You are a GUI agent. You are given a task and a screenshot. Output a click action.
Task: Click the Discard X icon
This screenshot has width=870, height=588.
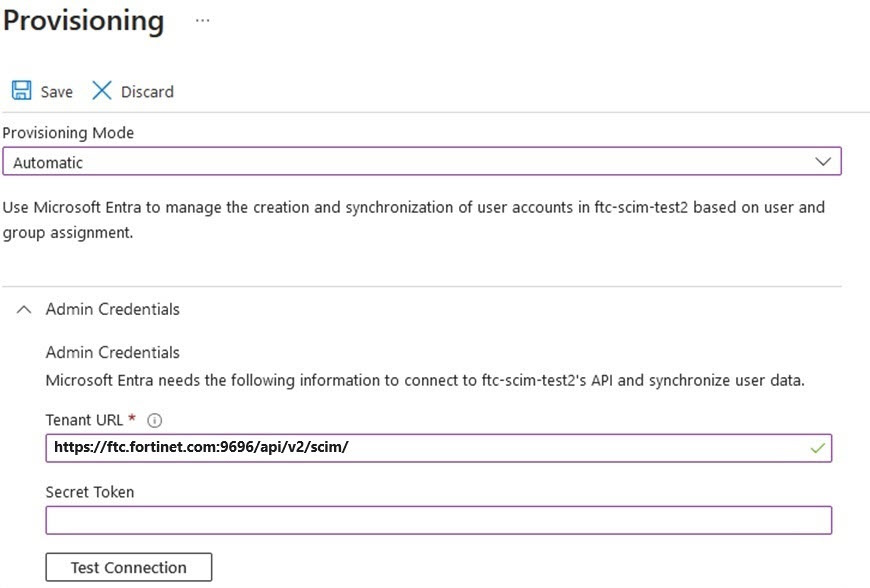point(102,91)
